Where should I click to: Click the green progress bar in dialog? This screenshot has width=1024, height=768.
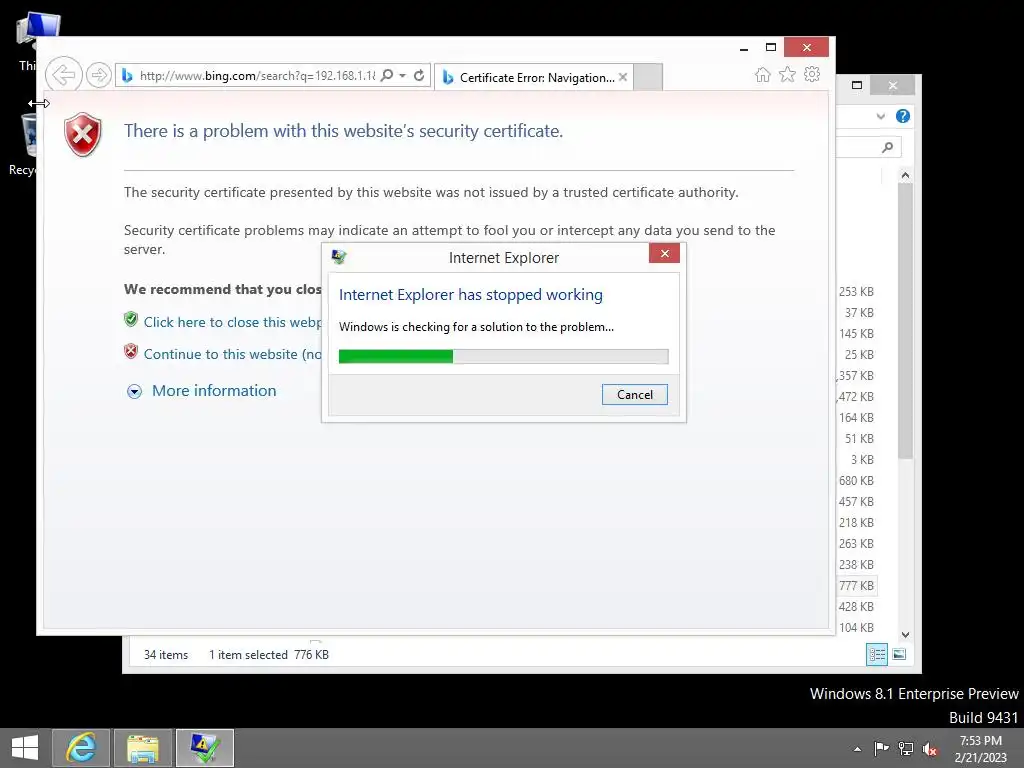(396, 356)
